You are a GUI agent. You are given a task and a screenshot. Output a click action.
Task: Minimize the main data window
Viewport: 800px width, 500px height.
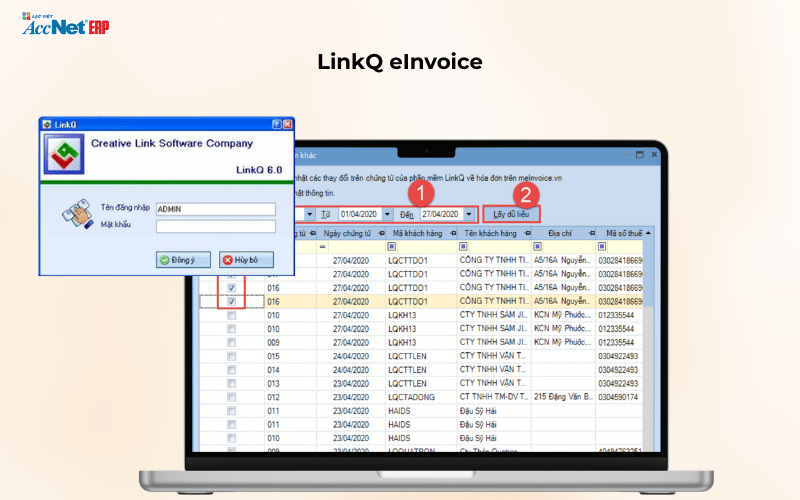(x=626, y=155)
